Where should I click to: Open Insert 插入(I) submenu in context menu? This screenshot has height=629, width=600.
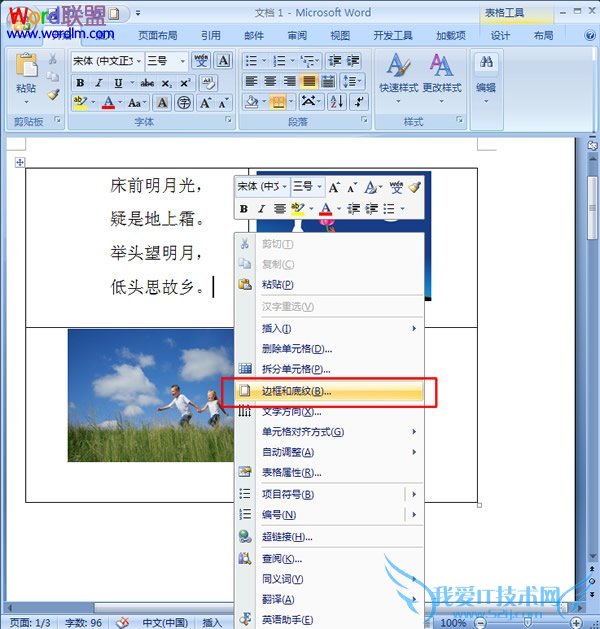click(329, 329)
